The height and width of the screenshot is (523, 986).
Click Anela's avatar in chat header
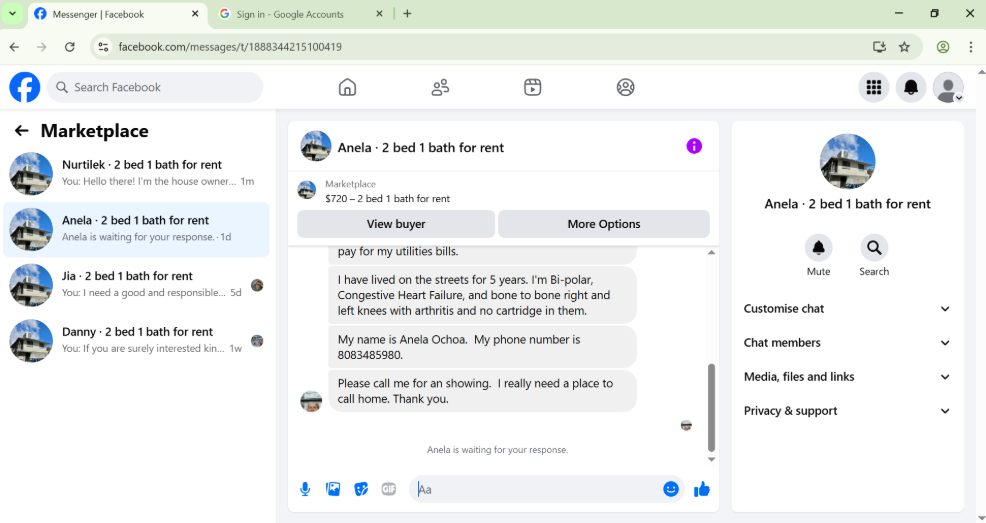click(316, 146)
